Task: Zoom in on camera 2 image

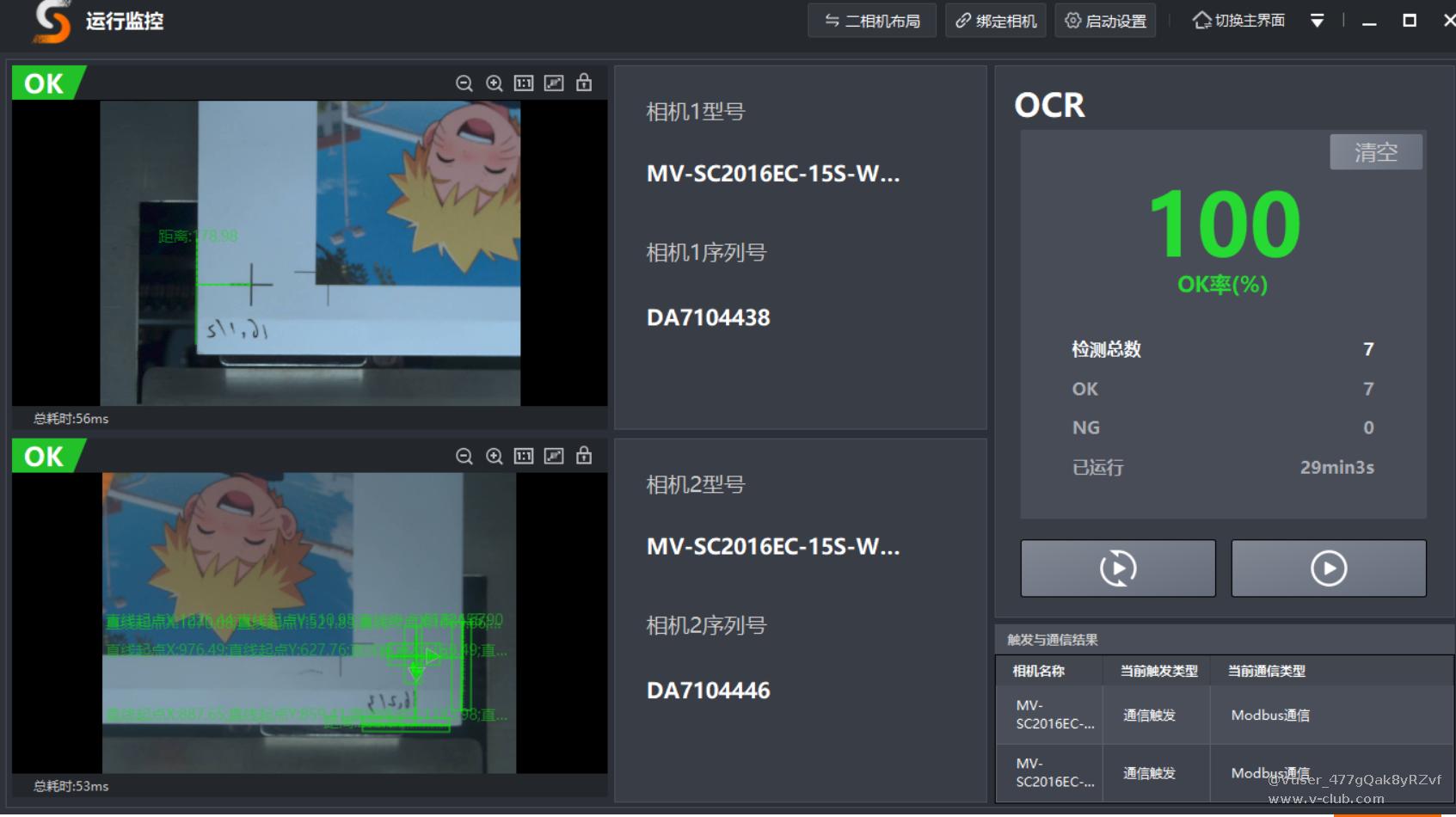Action: pyautogui.click(x=495, y=456)
